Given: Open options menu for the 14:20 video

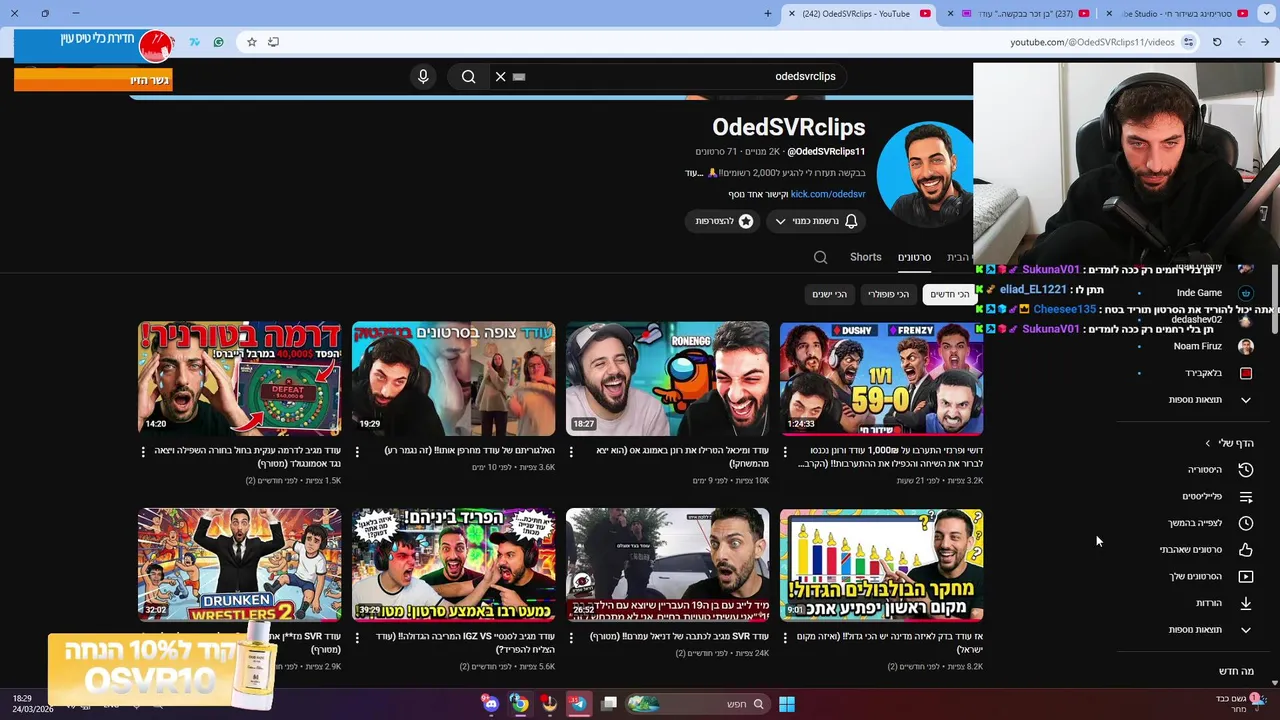Looking at the screenshot, I should tap(143, 452).
